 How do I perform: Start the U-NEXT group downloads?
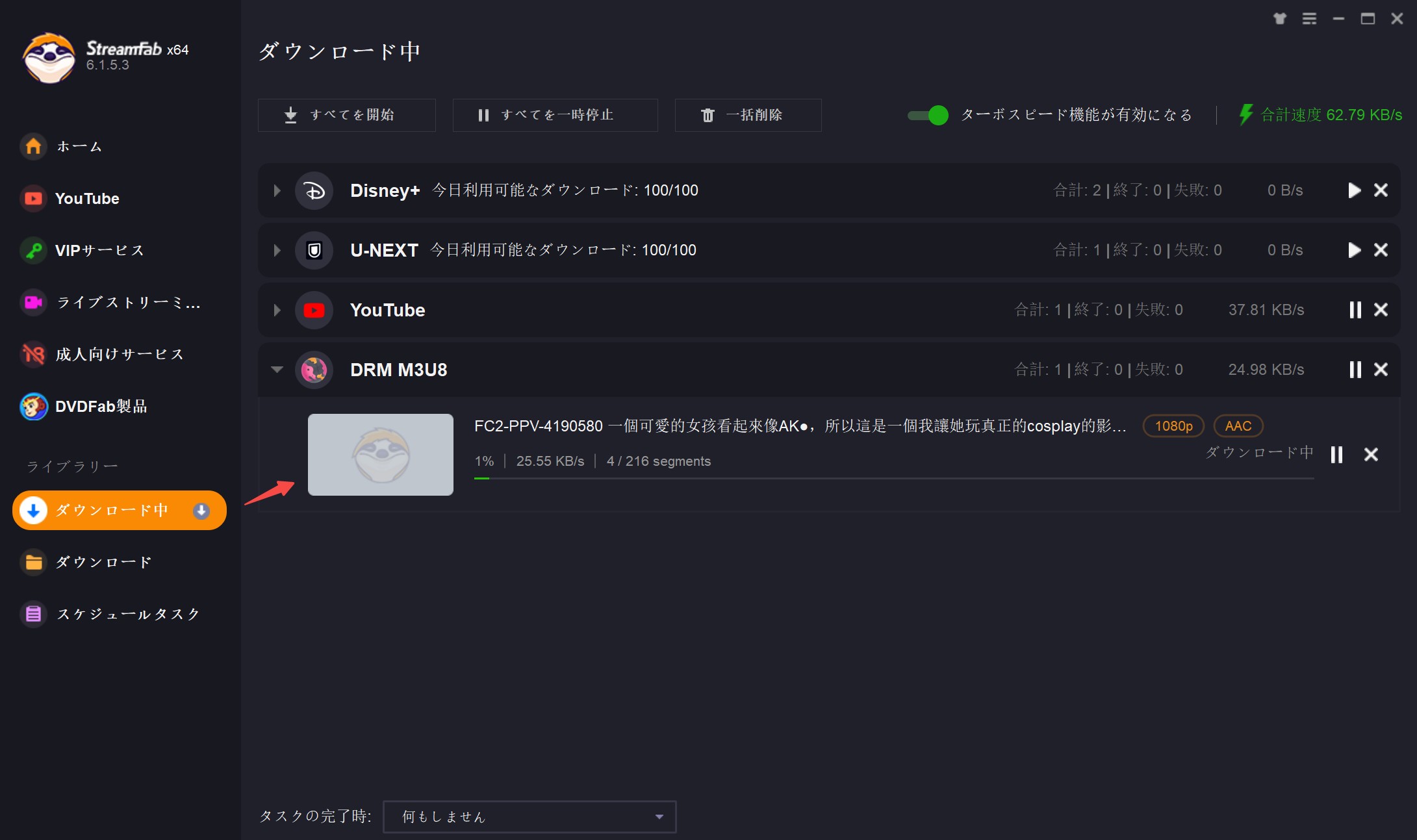pos(1354,250)
